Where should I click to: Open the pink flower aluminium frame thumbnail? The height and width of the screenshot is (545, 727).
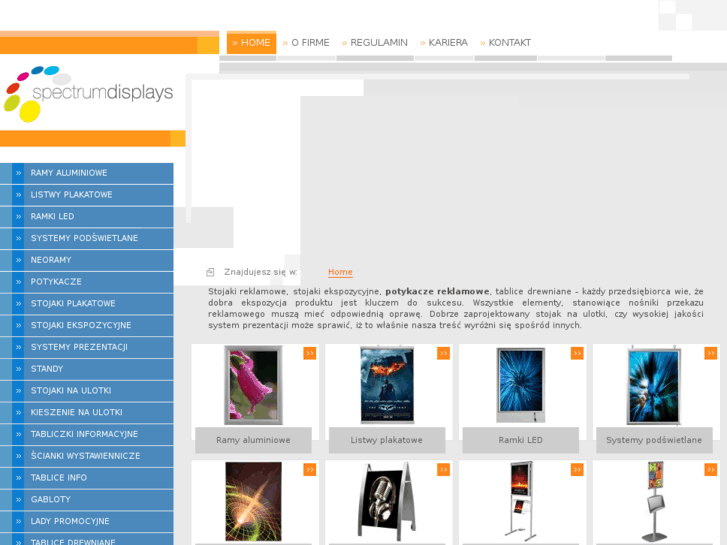[253, 385]
